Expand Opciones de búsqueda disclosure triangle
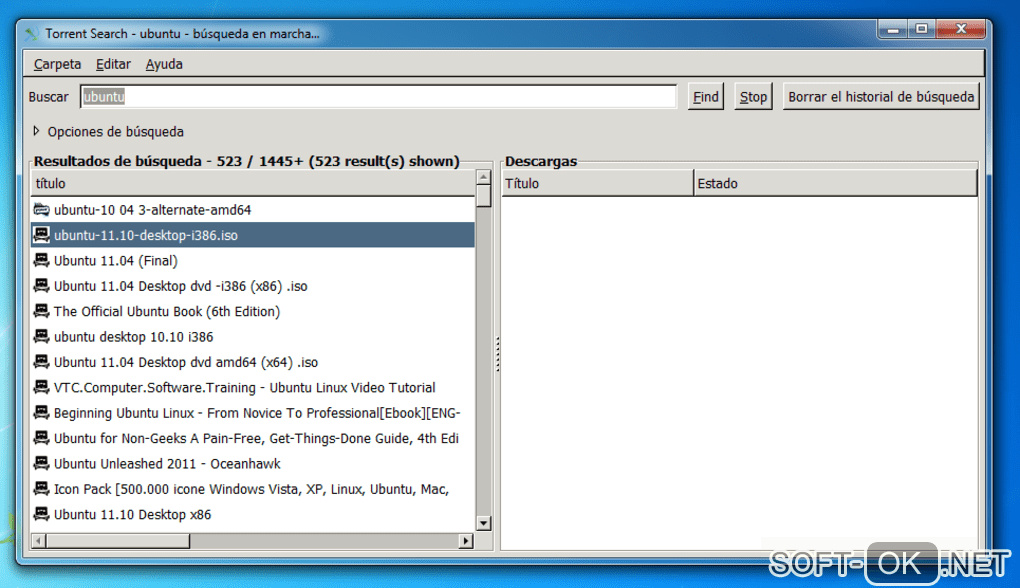Screen dimensions: 1020x588 36,131
